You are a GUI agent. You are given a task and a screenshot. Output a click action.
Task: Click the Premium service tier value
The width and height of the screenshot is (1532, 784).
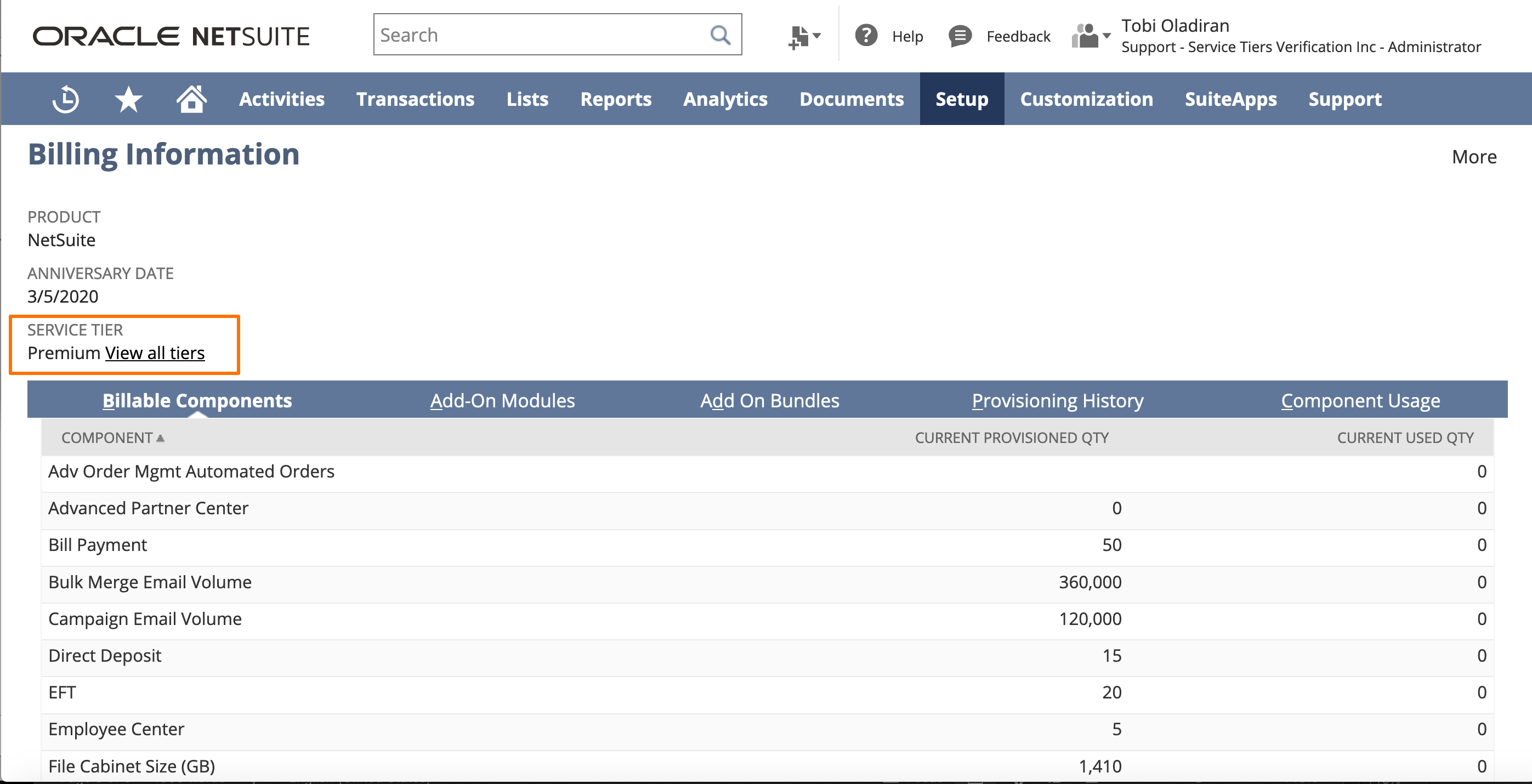(x=64, y=353)
